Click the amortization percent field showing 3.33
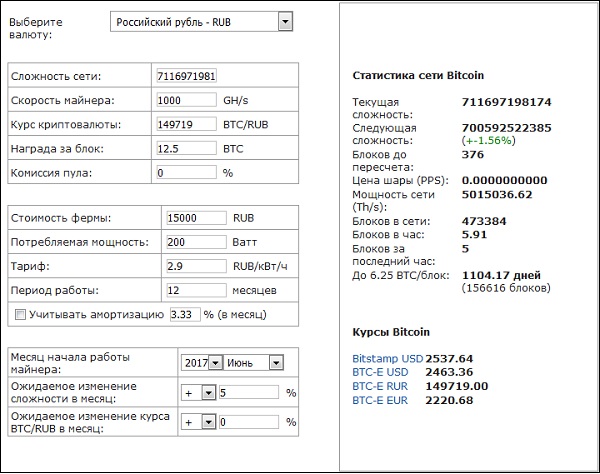 [x=185, y=314]
